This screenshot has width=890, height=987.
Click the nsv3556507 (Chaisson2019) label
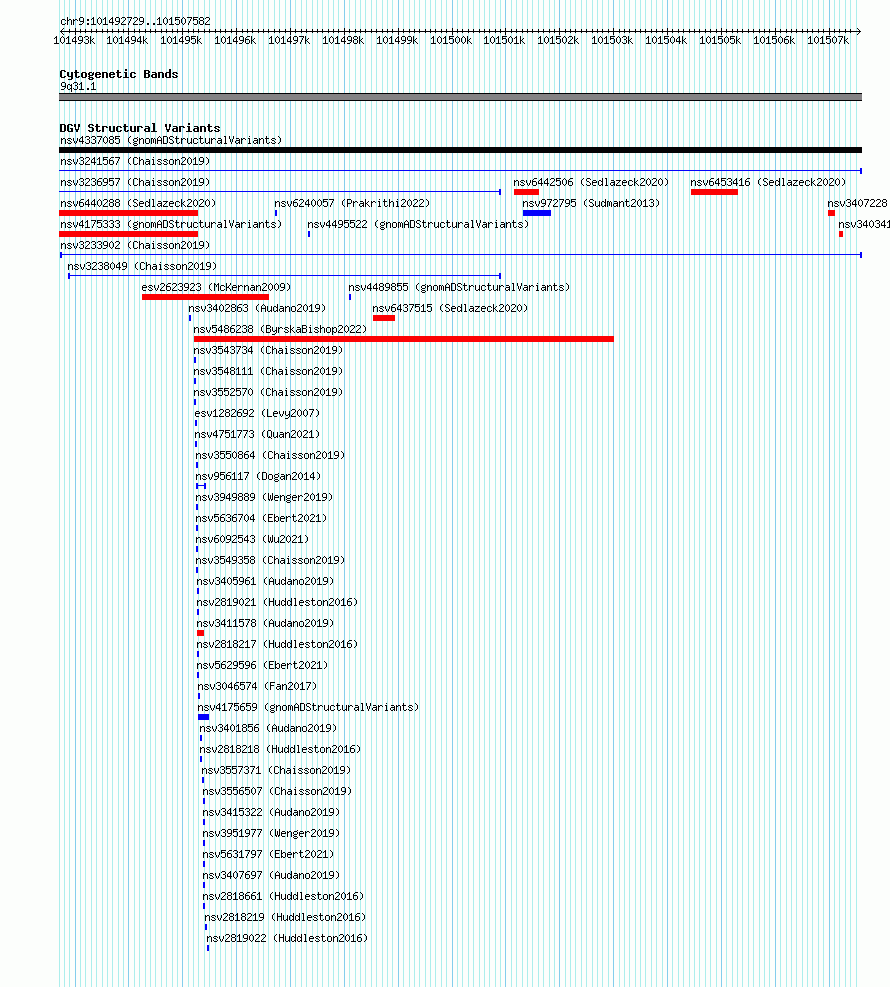pos(277,791)
